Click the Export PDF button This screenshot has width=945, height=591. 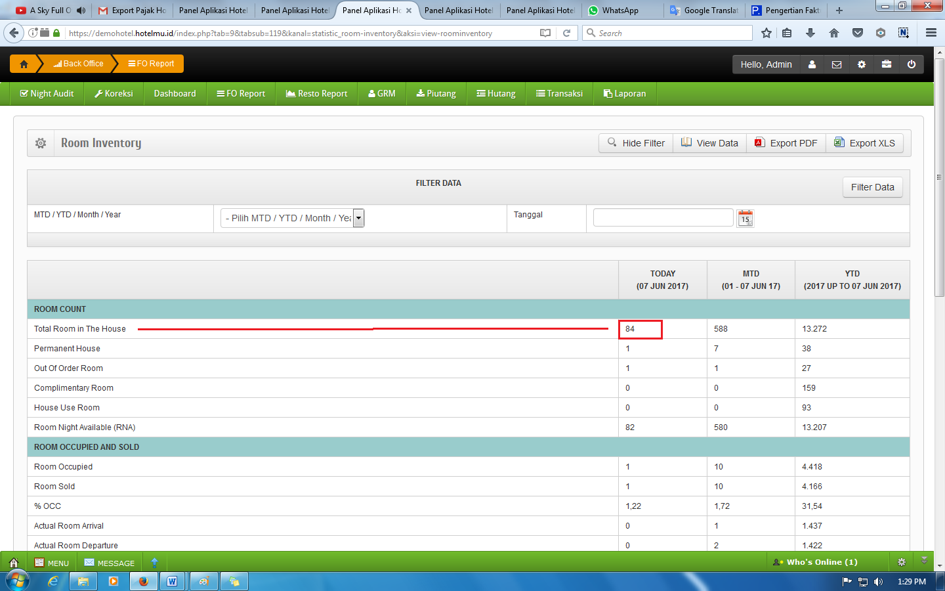[x=785, y=143]
